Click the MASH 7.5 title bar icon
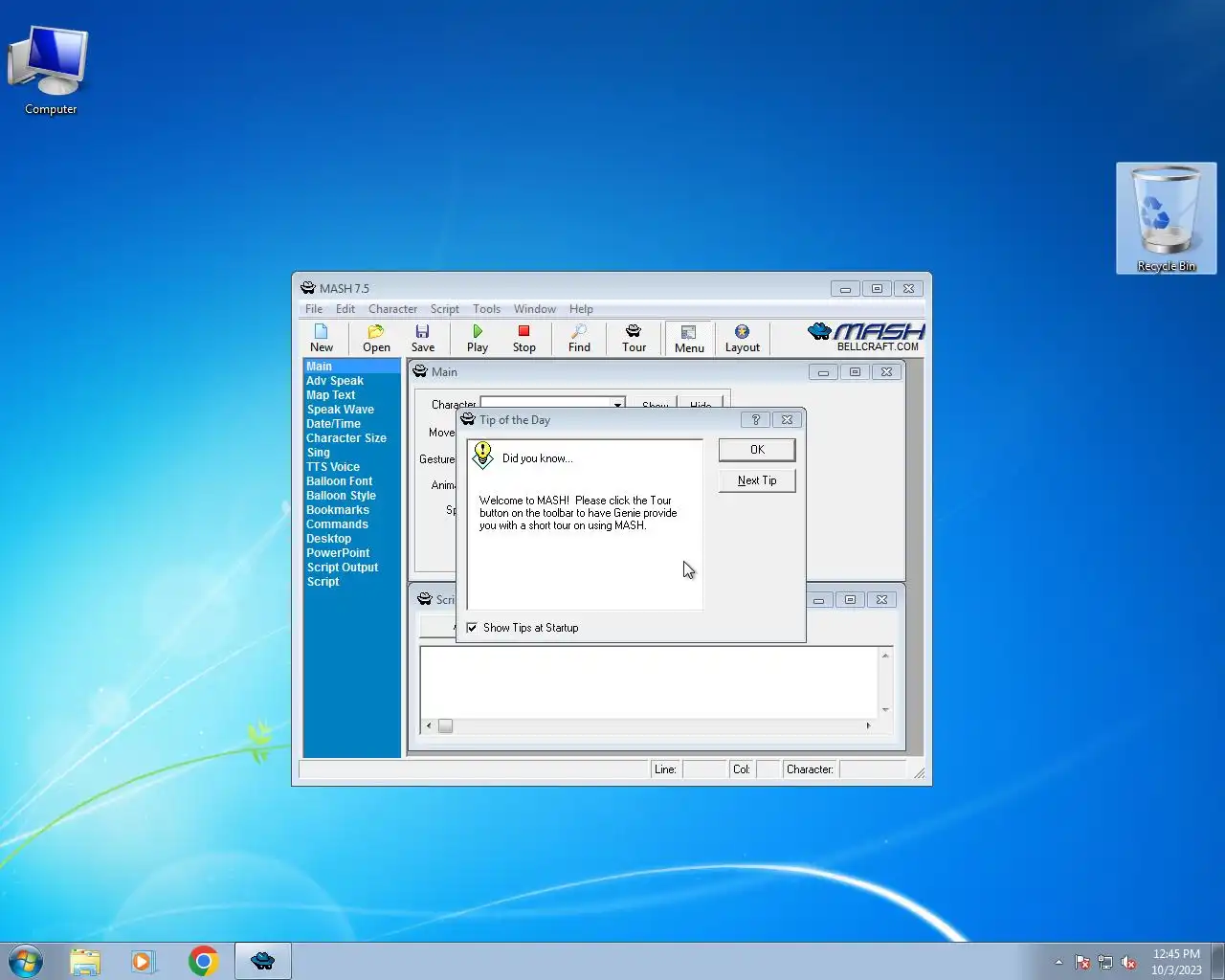Screen dimensions: 1225x980 pos(307,288)
